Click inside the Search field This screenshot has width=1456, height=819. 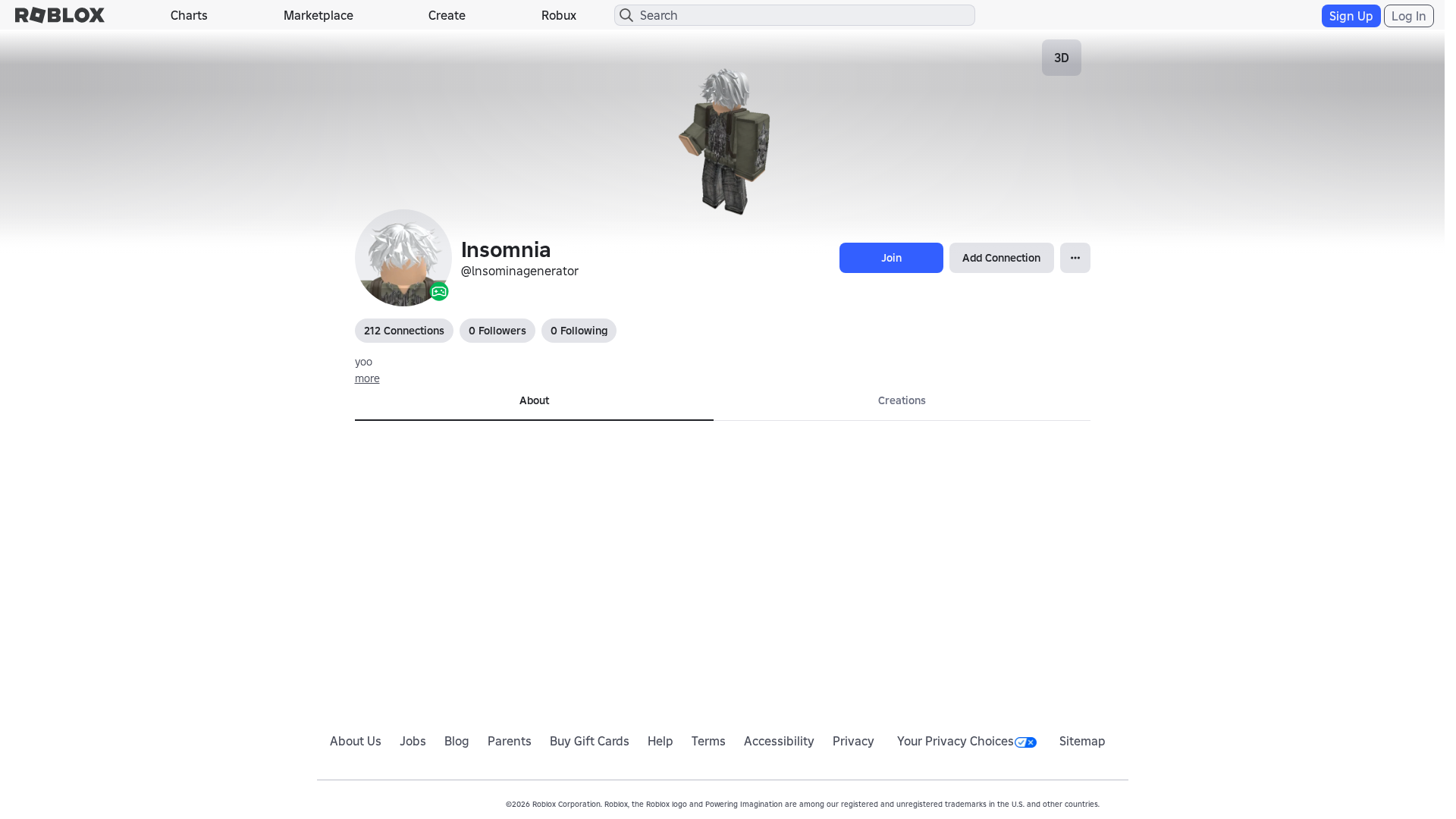[x=794, y=15]
